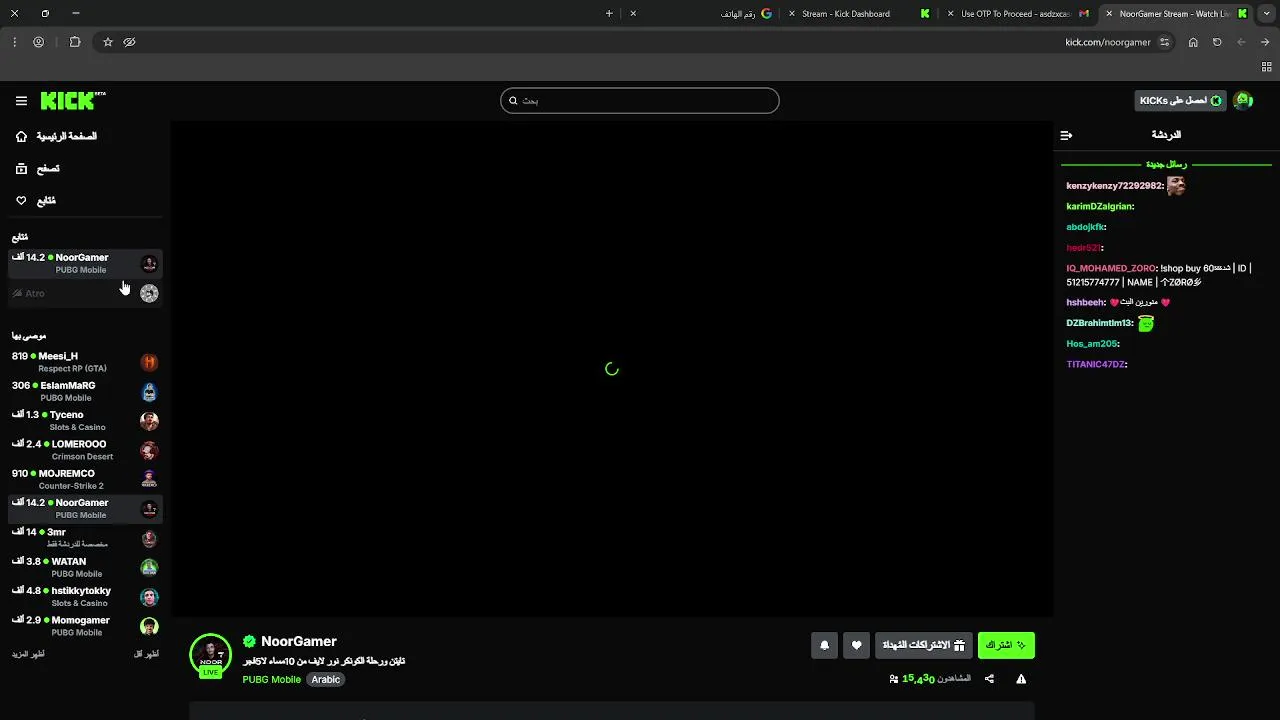
Task: Open recommended channel Meesi_H
Action: tap(85, 362)
